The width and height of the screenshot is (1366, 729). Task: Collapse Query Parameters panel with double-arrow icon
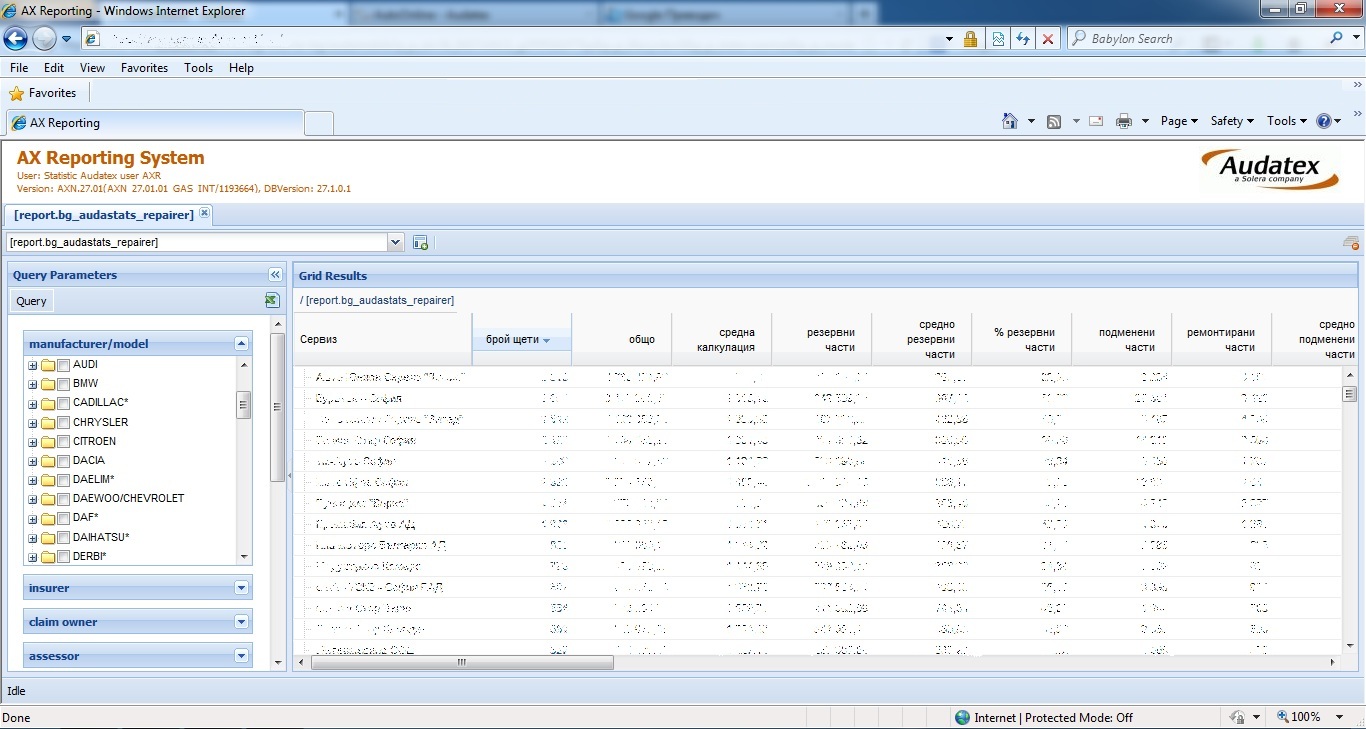[275, 275]
